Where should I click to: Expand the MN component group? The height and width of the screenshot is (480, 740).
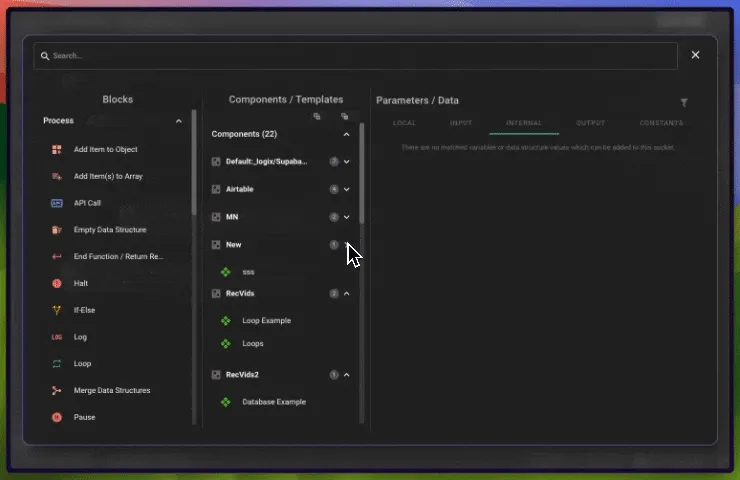pyautogui.click(x=347, y=217)
